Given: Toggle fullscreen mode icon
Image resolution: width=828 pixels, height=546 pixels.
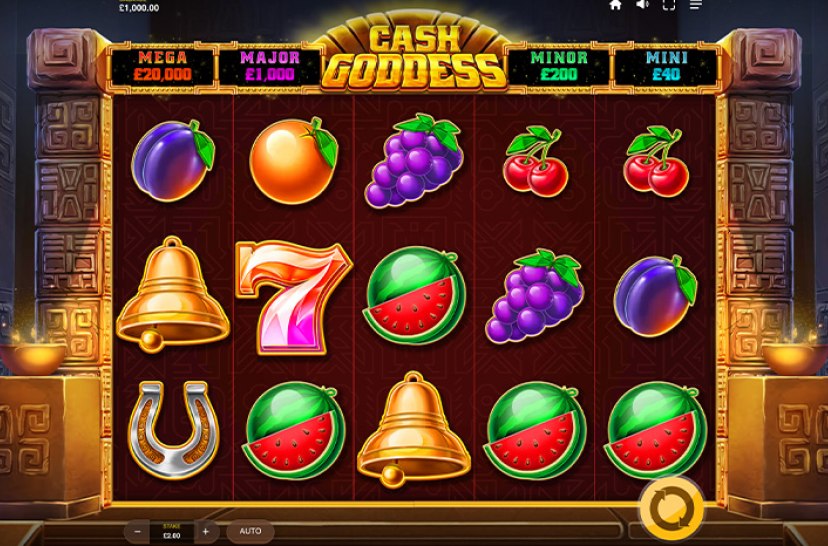Looking at the screenshot, I should pos(669,5).
